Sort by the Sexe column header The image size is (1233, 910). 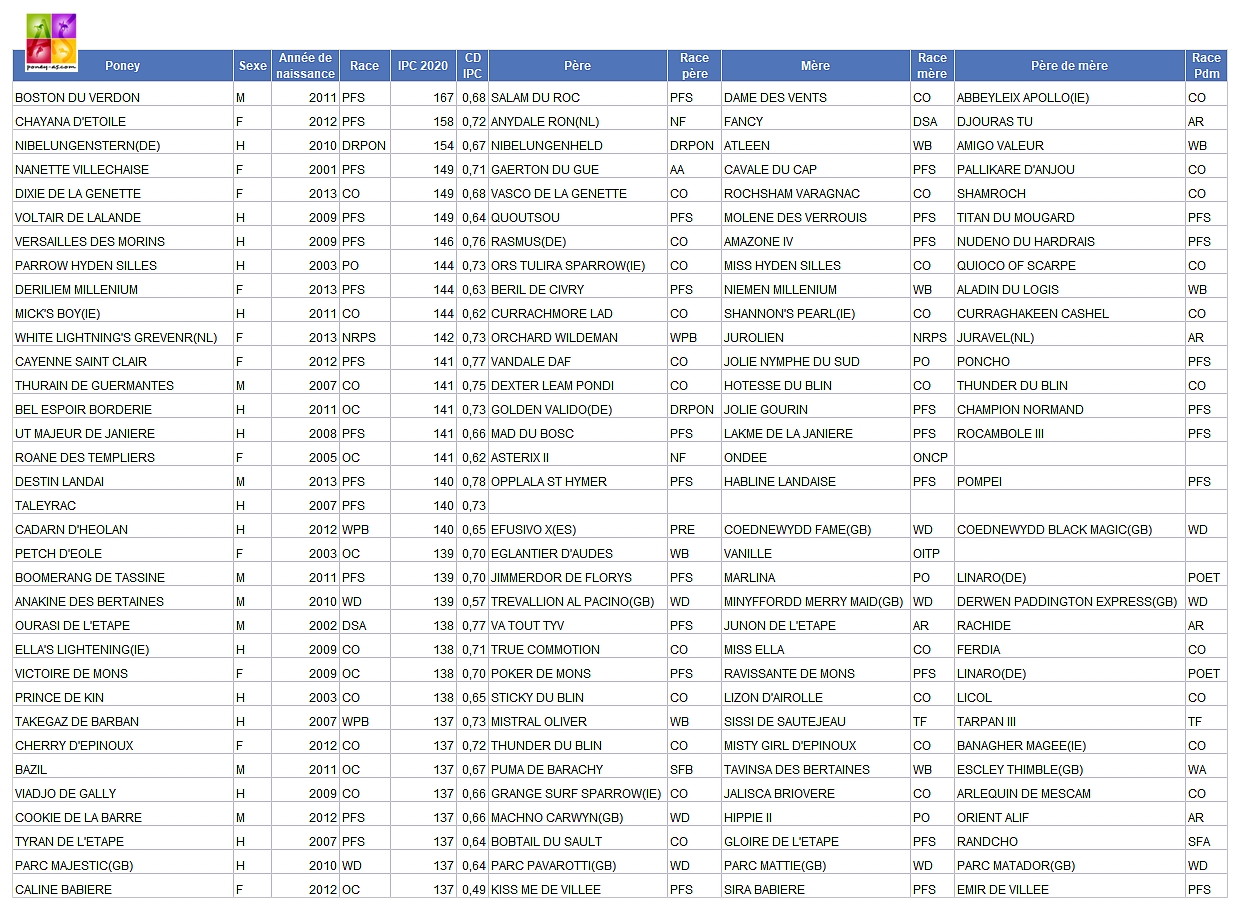tap(252, 66)
